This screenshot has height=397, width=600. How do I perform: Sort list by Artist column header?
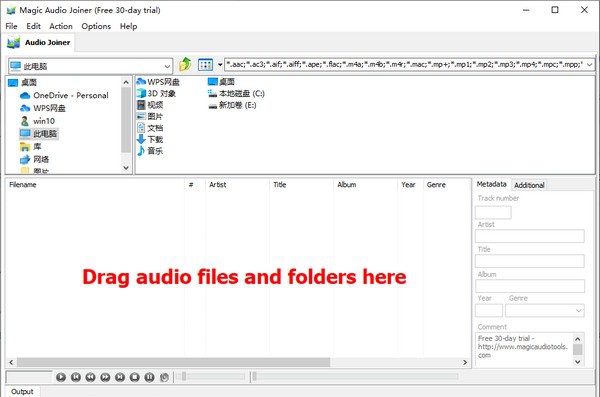(237, 185)
